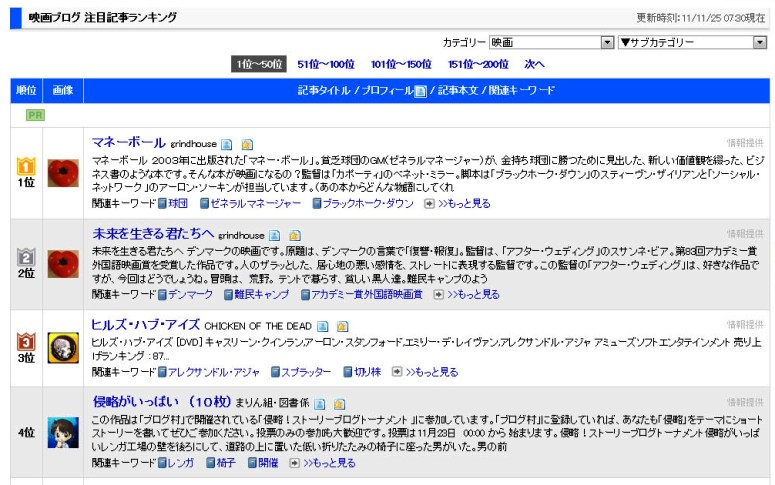Click yellow icon next to まりん組・図書係
The width and height of the screenshot is (775, 485).
(339, 404)
